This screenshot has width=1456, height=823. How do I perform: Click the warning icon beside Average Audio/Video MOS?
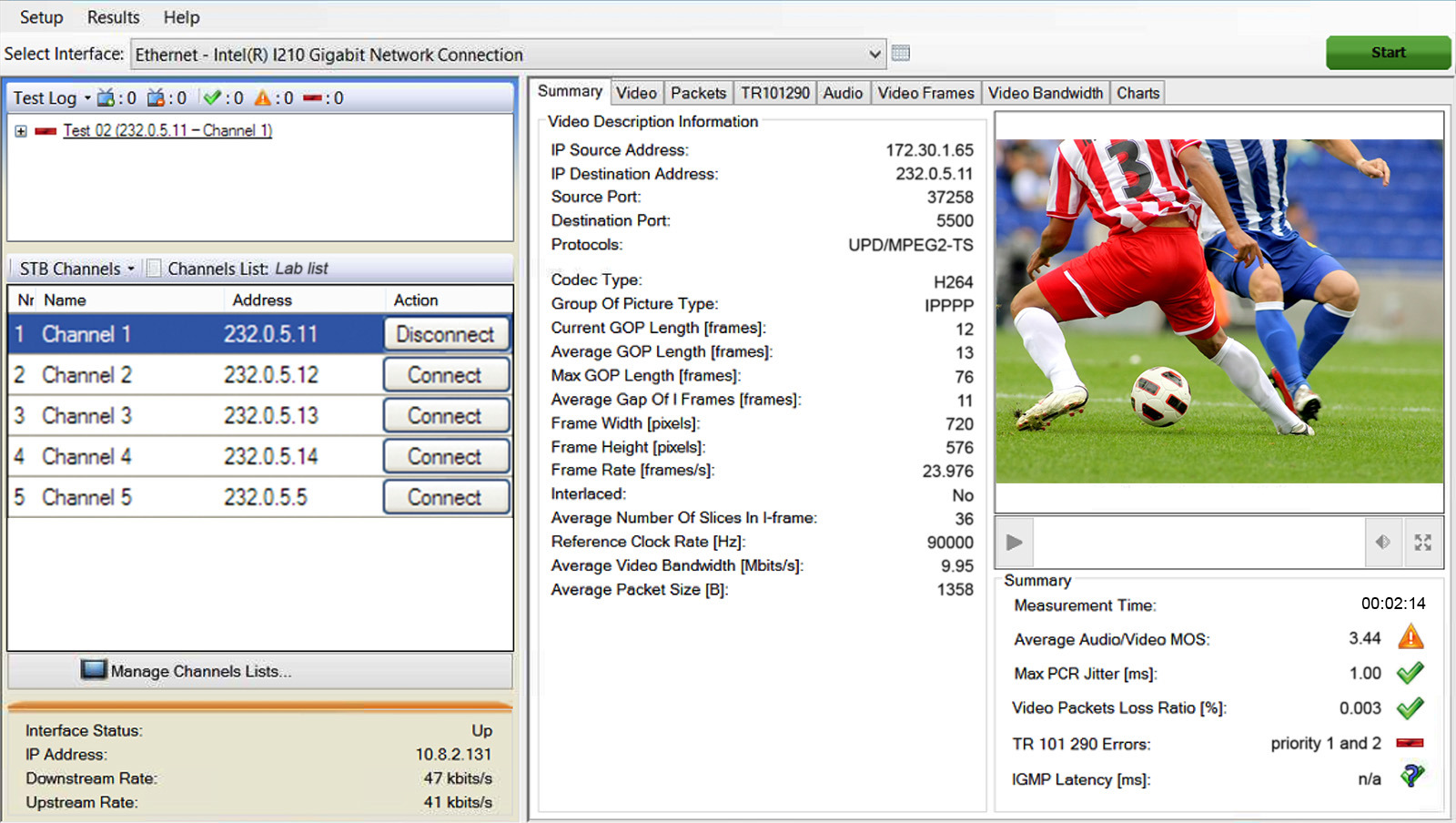pyautogui.click(x=1410, y=638)
